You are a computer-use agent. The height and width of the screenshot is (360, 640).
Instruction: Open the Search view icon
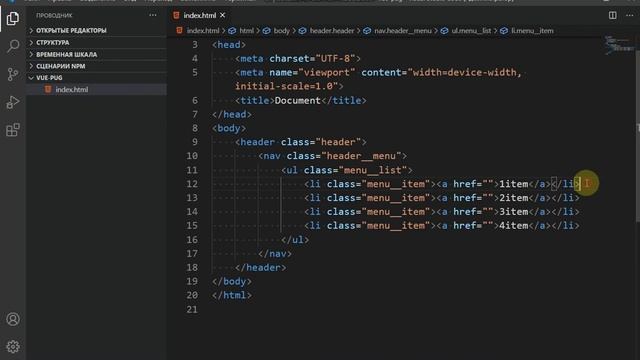coord(13,46)
